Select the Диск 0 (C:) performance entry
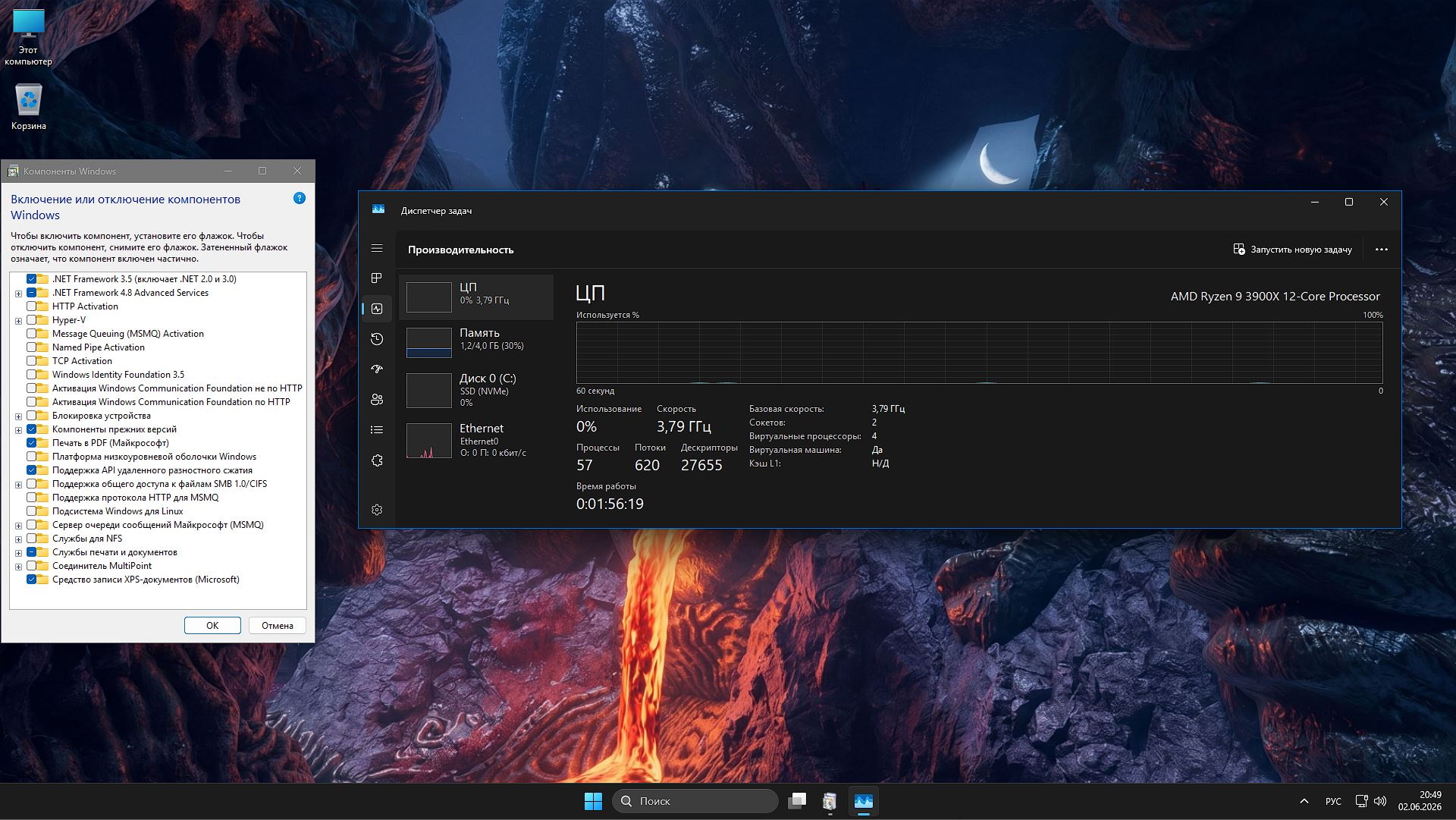The width and height of the screenshot is (1456, 820). (x=476, y=390)
